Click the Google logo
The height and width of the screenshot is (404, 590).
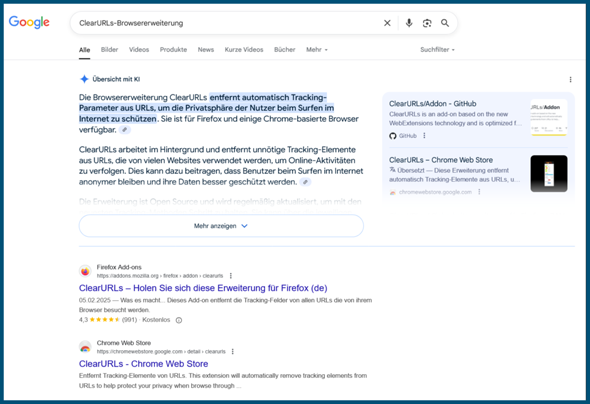tap(29, 22)
